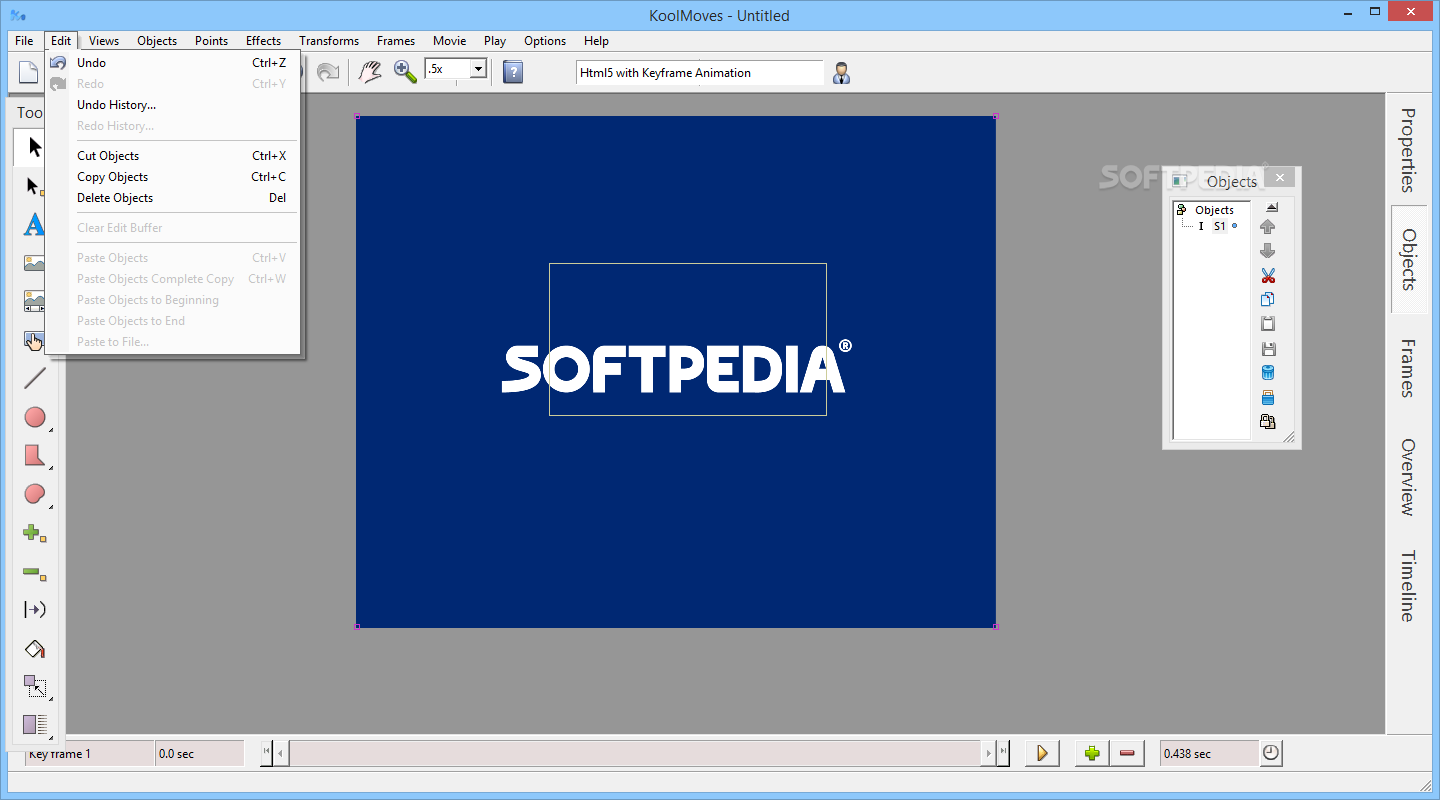Open the zoom level .5x dropdown
The height and width of the screenshot is (800, 1440).
click(478, 69)
